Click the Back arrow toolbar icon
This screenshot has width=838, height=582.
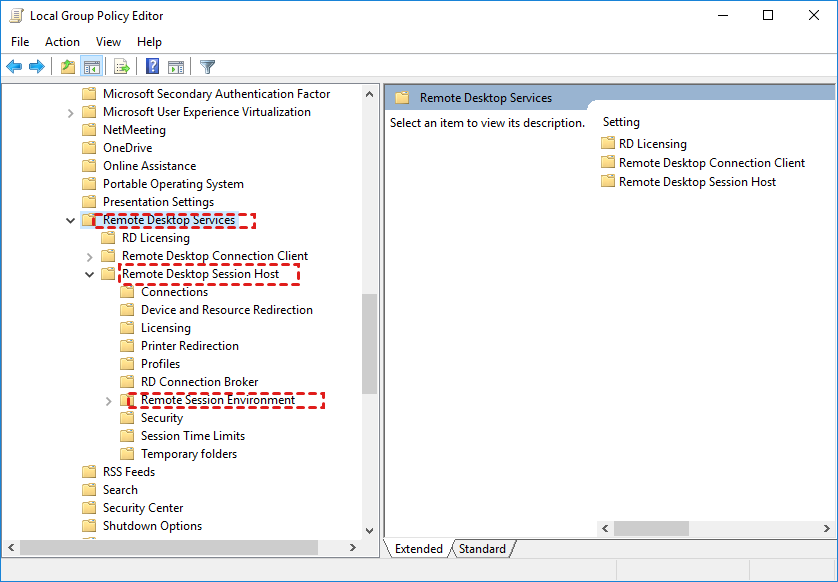tap(14, 67)
